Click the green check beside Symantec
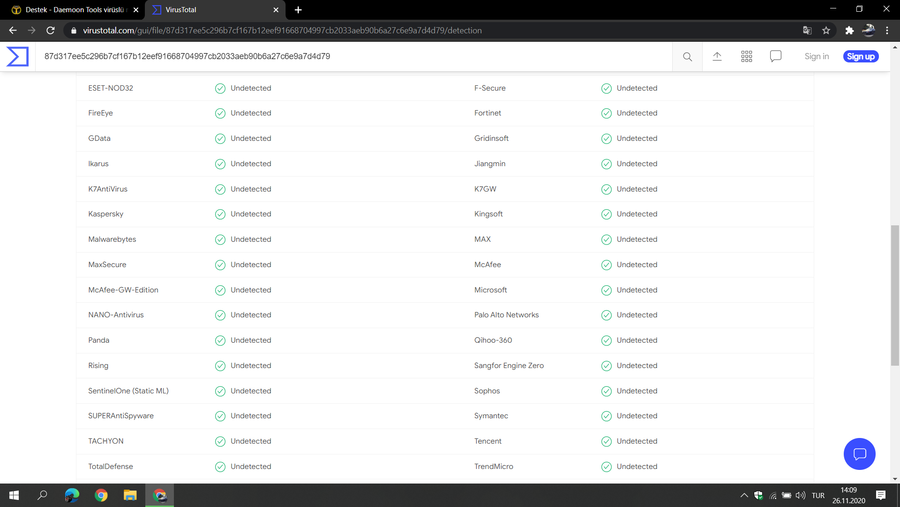 (606, 416)
